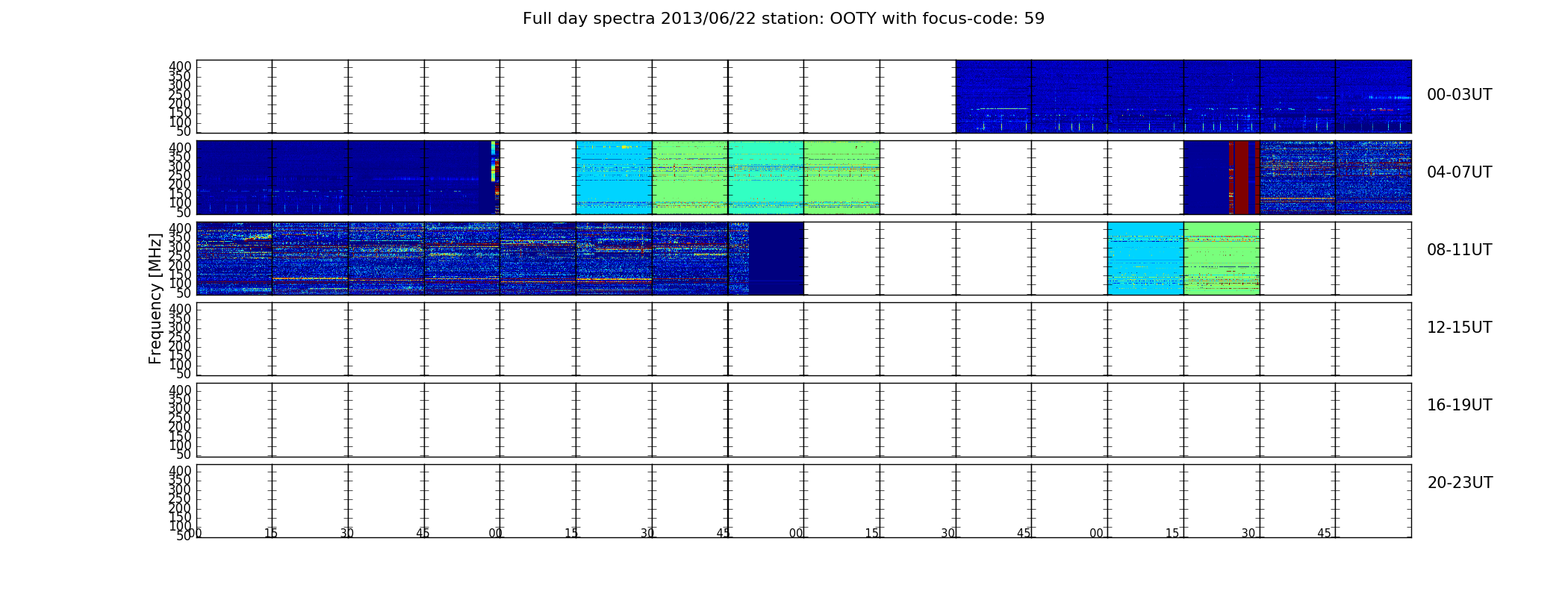
Task: Click the dark red vertical bar in the 04-07UT row
Action: 1241,178
